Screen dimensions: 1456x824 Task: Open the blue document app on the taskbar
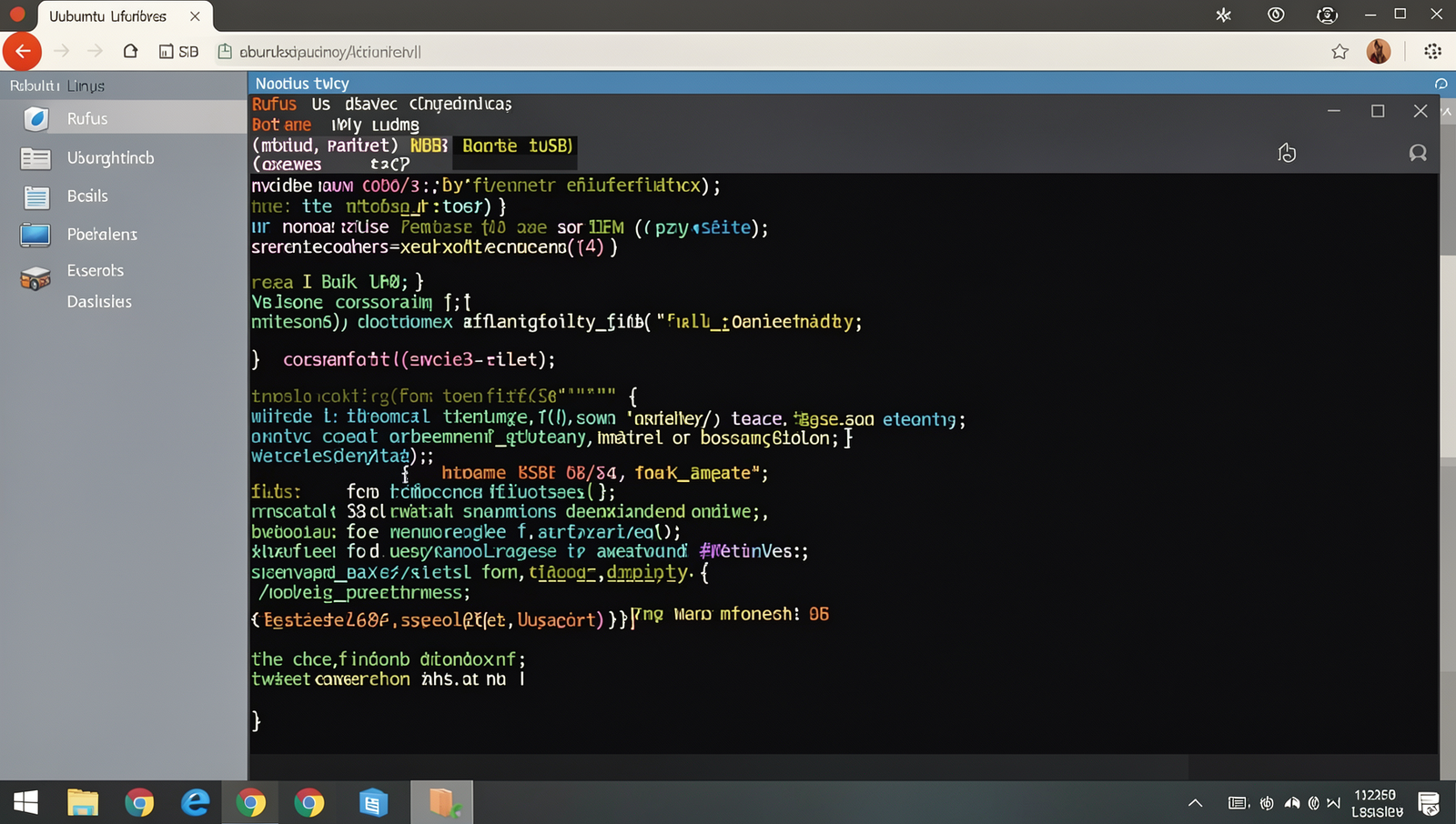373,803
